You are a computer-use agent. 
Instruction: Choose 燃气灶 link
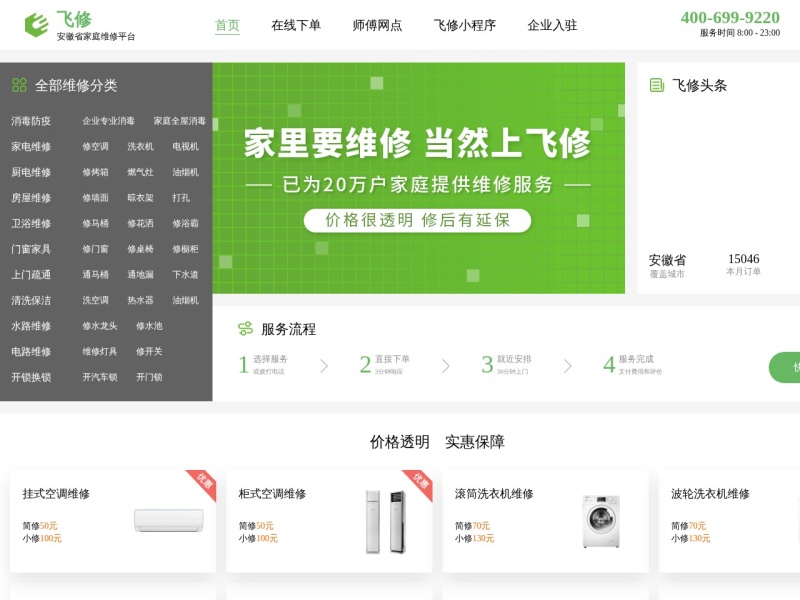140,172
